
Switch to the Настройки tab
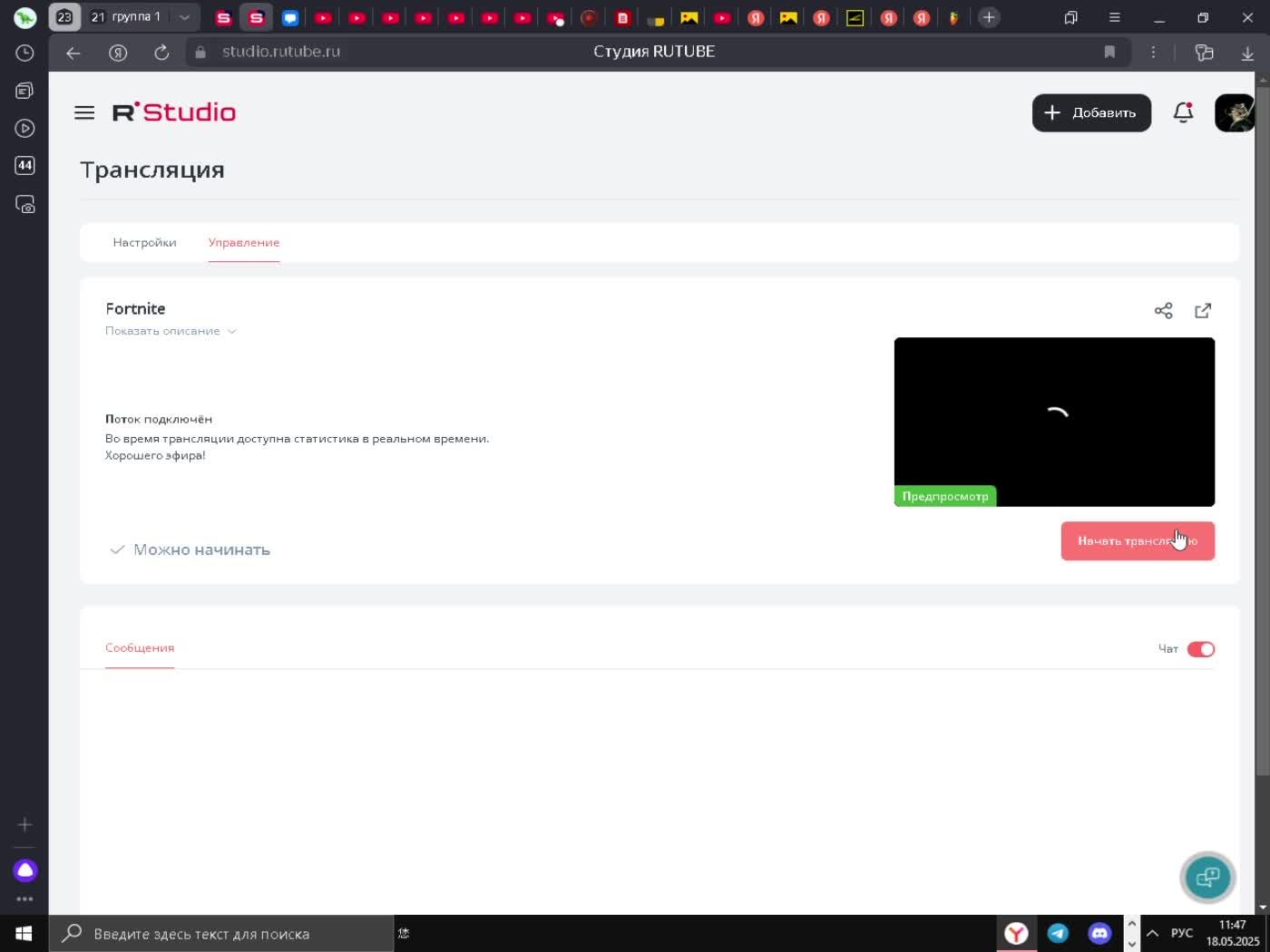(x=144, y=242)
